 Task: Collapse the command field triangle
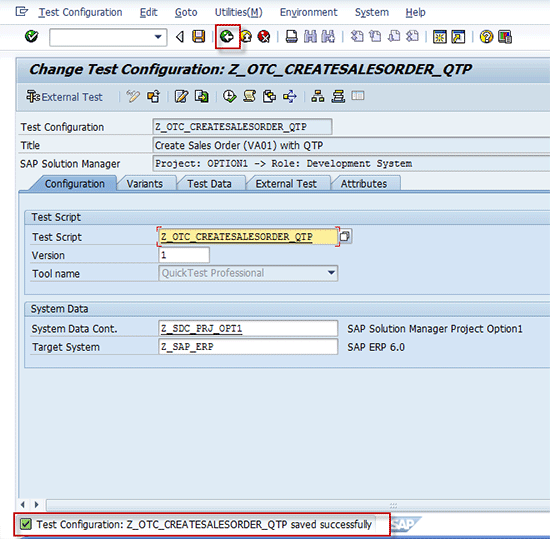180,37
